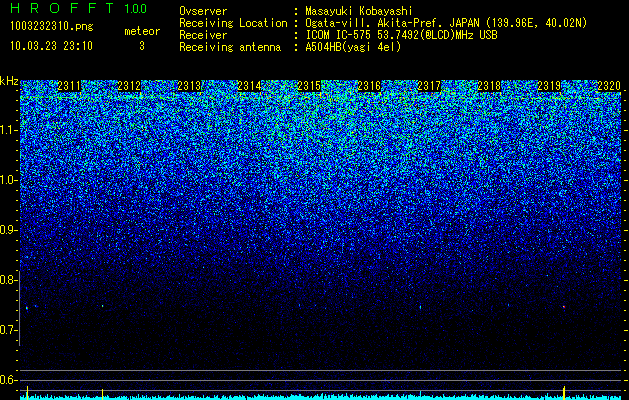The height and width of the screenshot is (400, 629).
Task: Select the filename 1003232310.png
Action: (x=52, y=26)
